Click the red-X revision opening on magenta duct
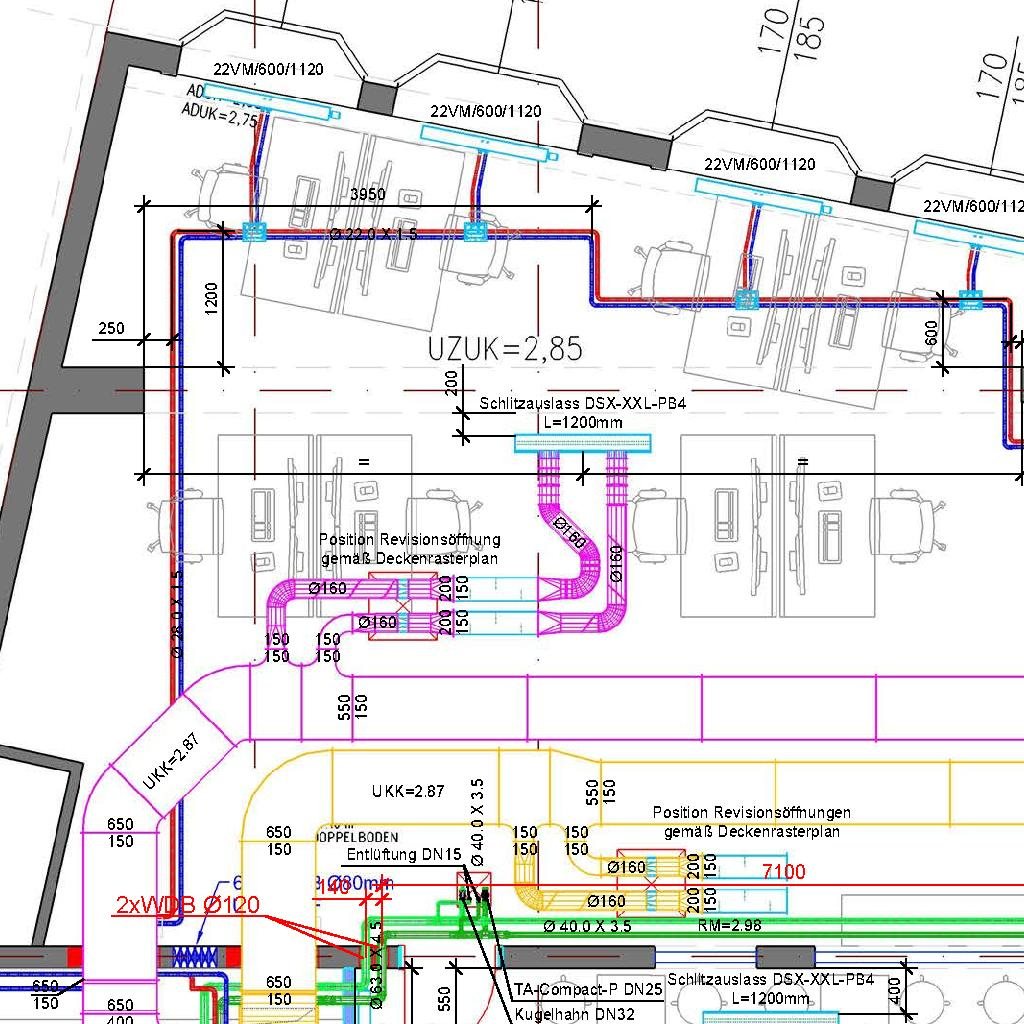 (x=402, y=606)
